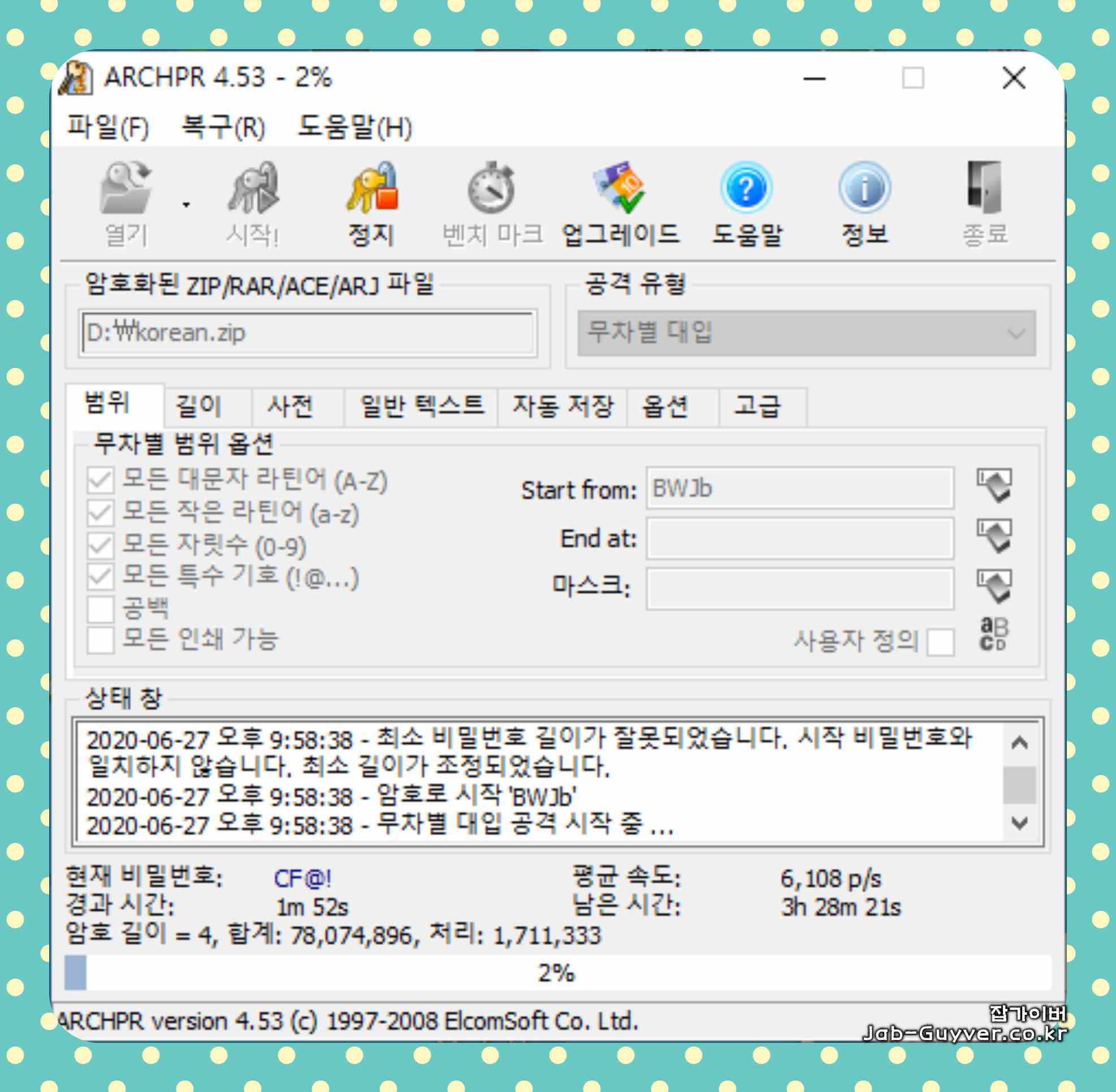Image resolution: width=1116 pixels, height=1092 pixels.
Task: Open the 파일(F) menu
Action: (x=108, y=127)
